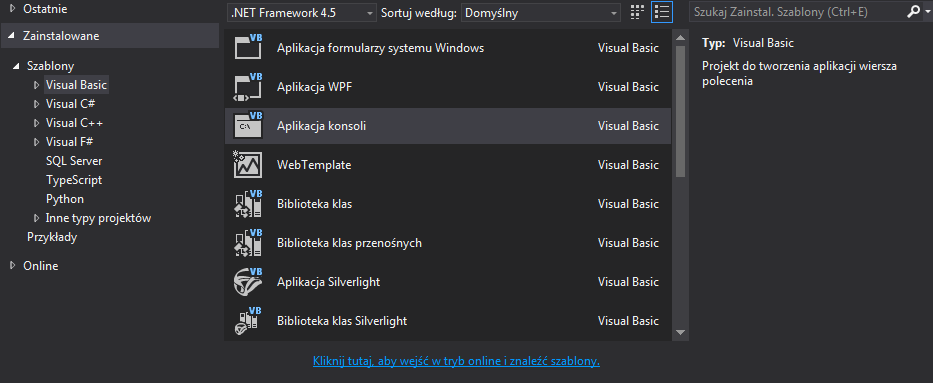933x383 pixels.
Task: Expand the Visual C# node arrow
Action: point(36,104)
